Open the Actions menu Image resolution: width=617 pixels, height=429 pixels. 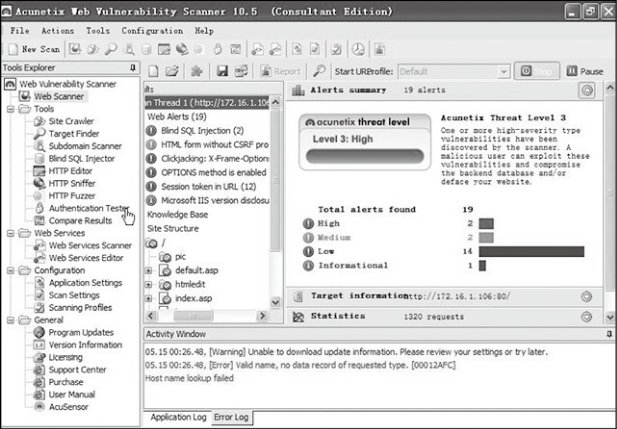[57, 31]
